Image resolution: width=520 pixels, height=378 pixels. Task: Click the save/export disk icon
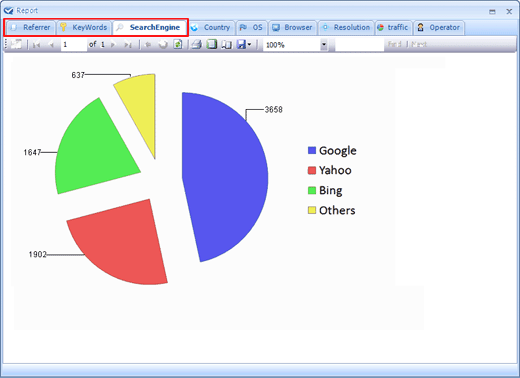point(241,44)
